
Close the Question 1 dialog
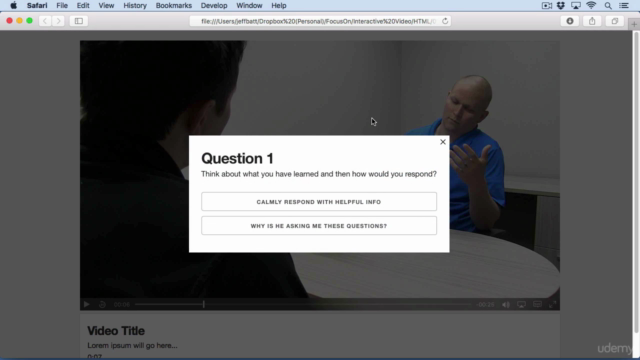click(x=443, y=142)
